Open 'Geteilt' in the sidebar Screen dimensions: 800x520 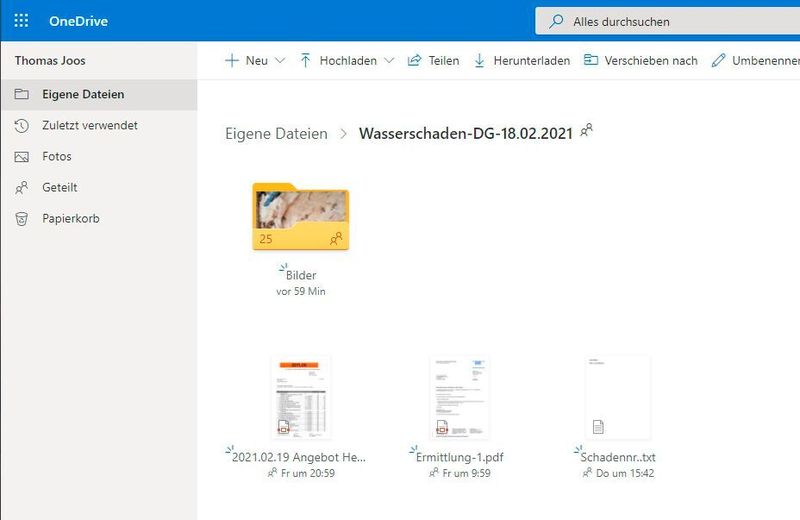[99, 188]
